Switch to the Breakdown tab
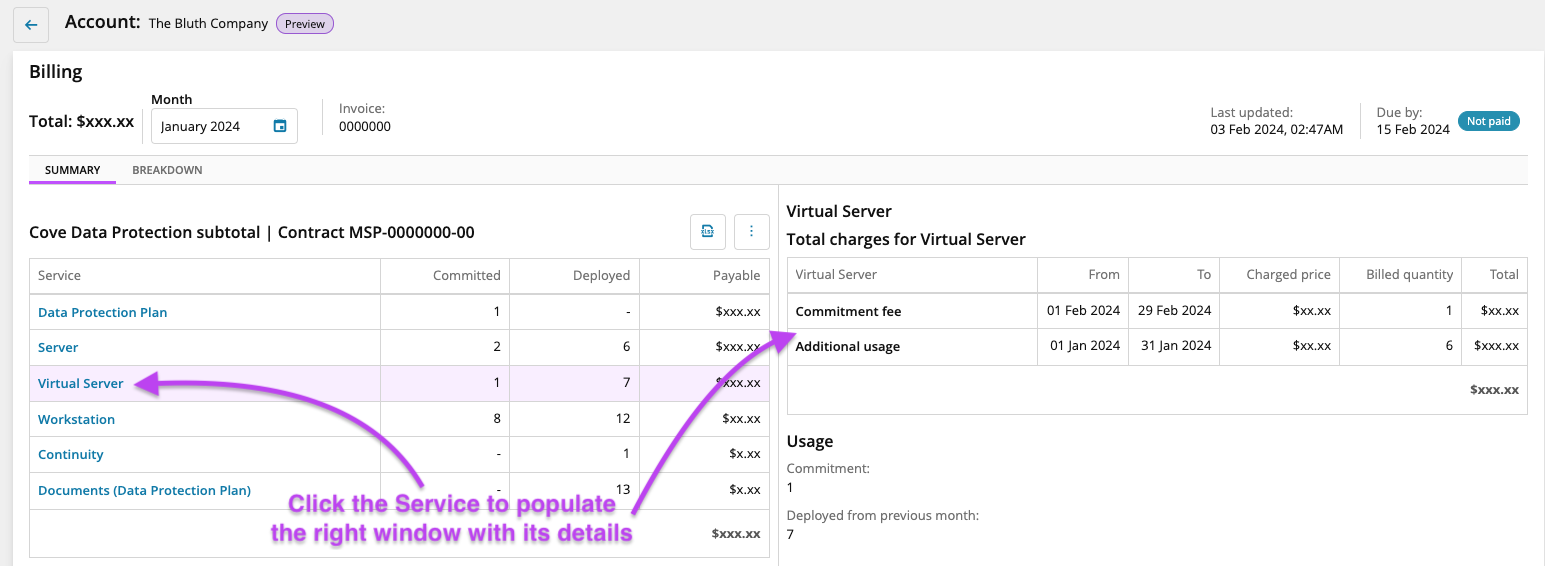This screenshot has width=1545, height=566. (x=167, y=170)
